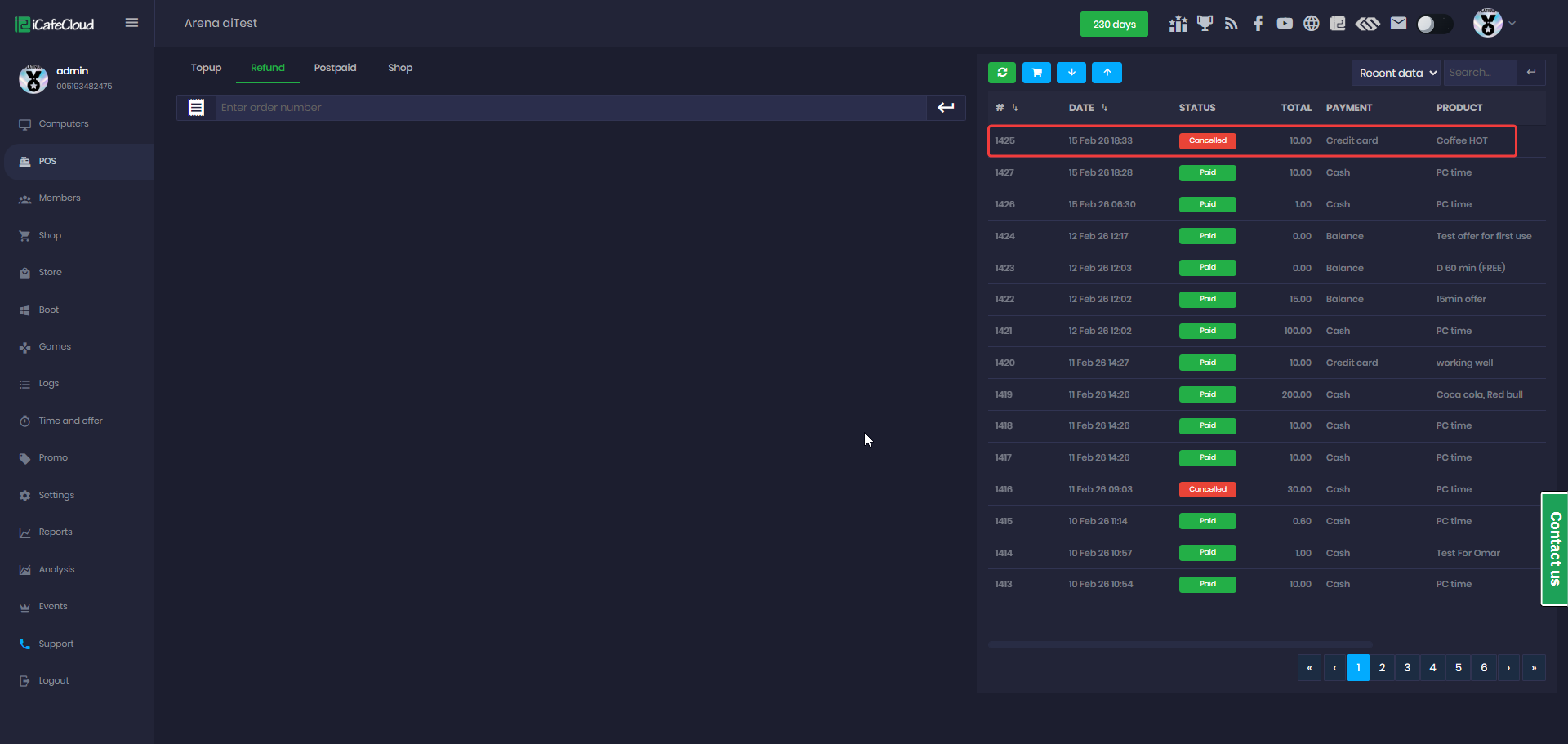Toggle the sidebar hamburger menu
1568x744 pixels.
(131, 23)
